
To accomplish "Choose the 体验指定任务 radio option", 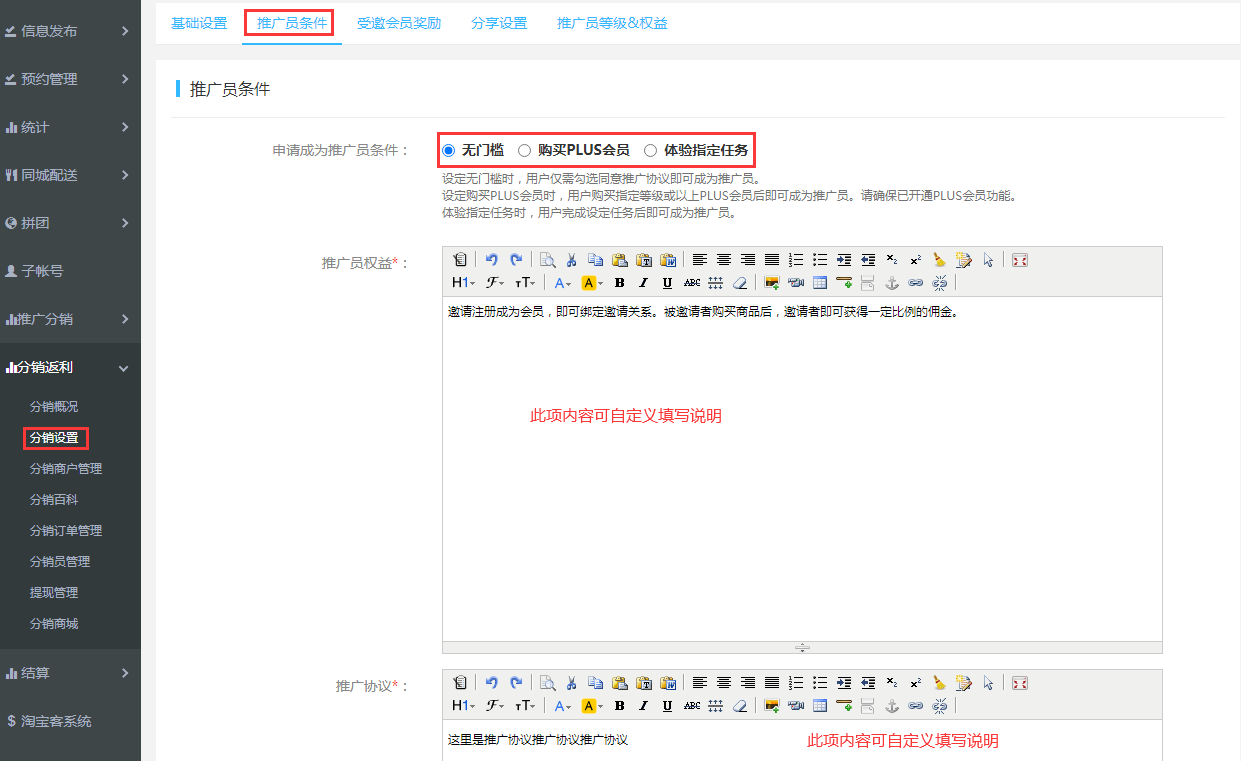I will pos(651,151).
